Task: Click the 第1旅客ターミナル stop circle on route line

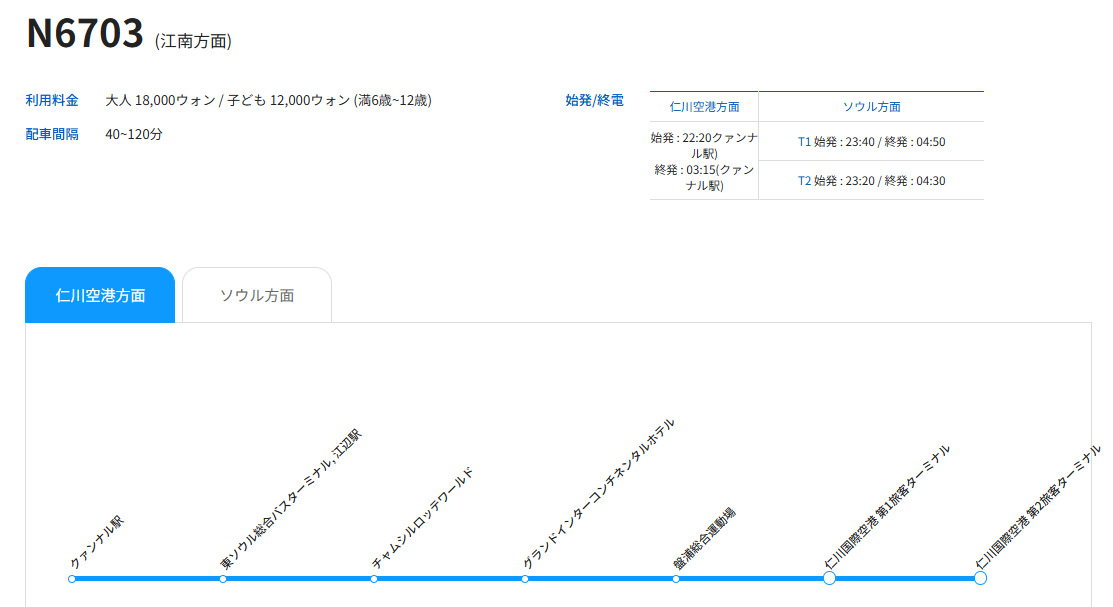Action: (829, 578)
